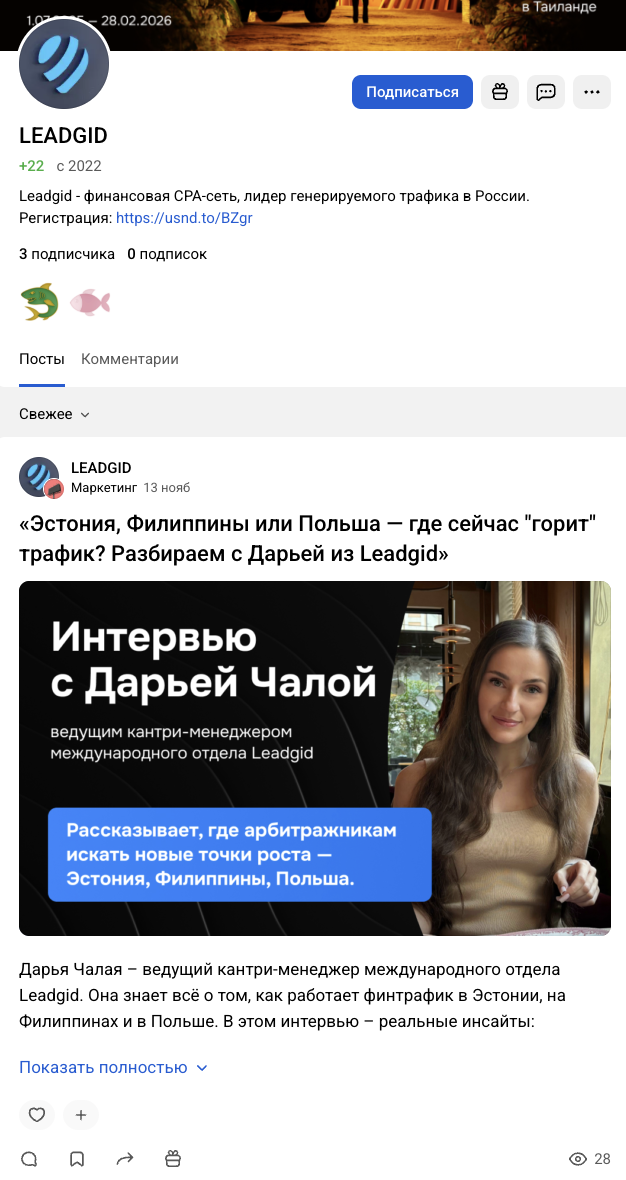Subscribe using the Подписаться button
This screenshot has width=626, height=1180.
click(412, 92)
